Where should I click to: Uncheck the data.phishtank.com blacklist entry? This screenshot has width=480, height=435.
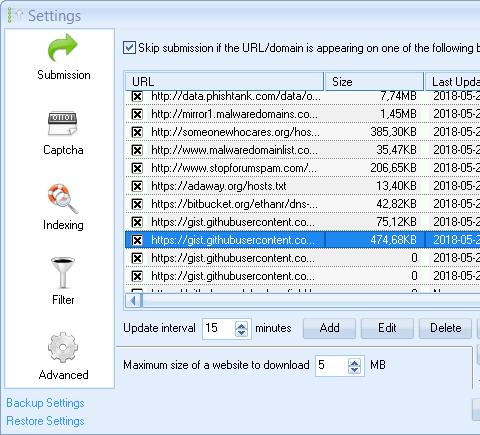pyautogui.click(x=137, y=96)
